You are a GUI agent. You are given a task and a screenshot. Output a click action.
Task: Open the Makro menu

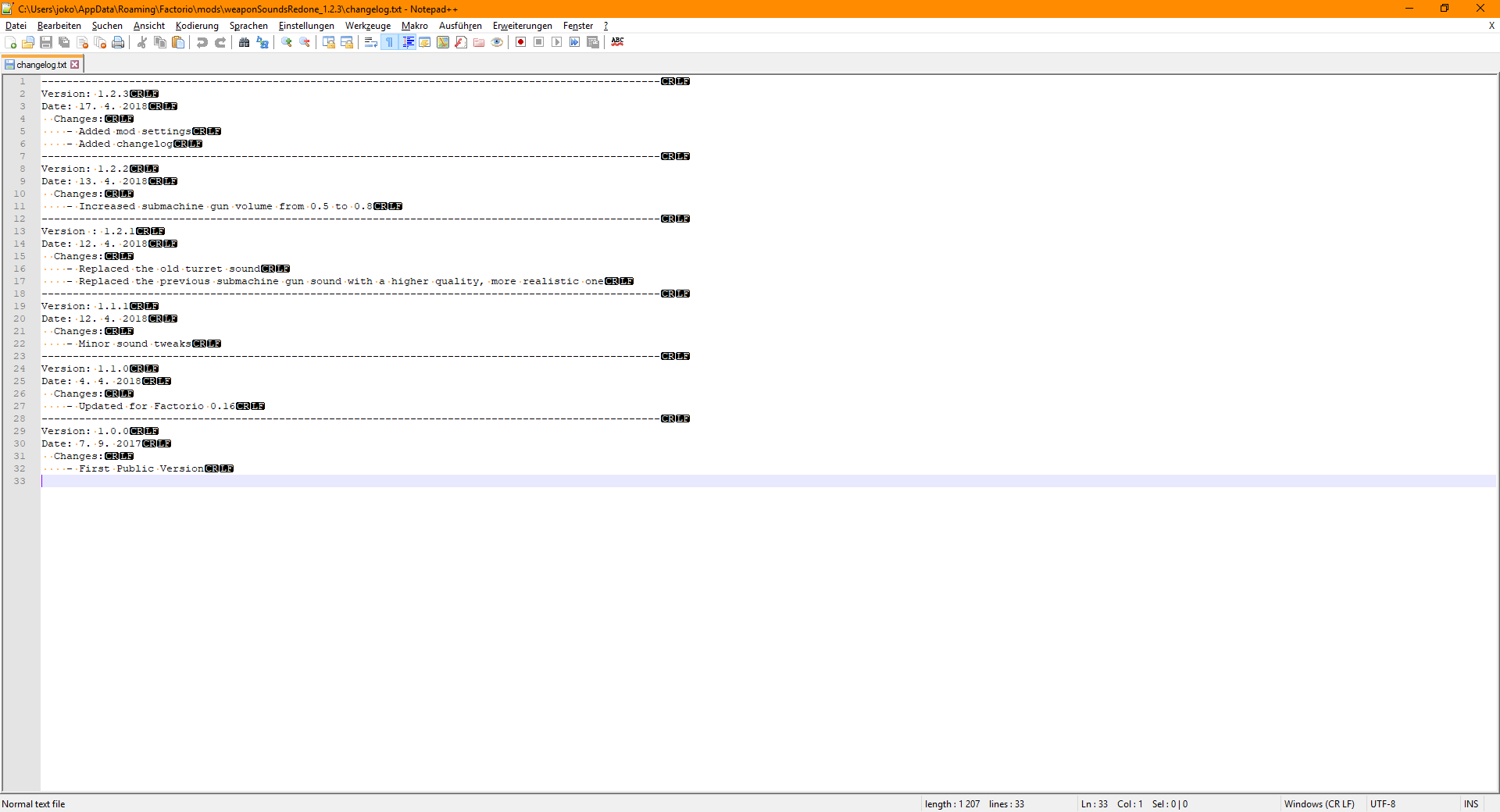coord(415,26)
